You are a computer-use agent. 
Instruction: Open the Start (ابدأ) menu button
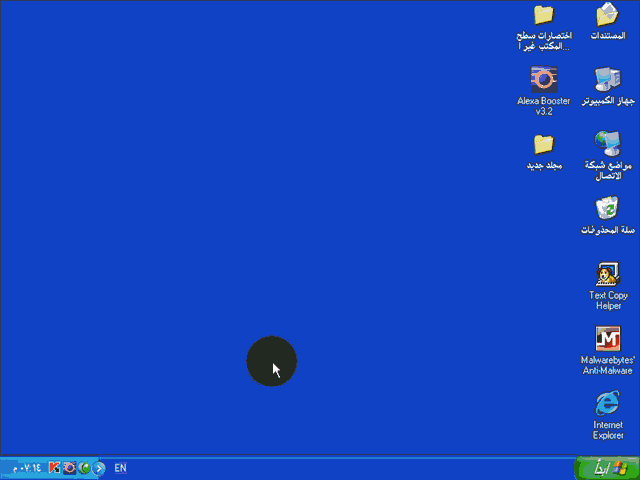[606, 467]
